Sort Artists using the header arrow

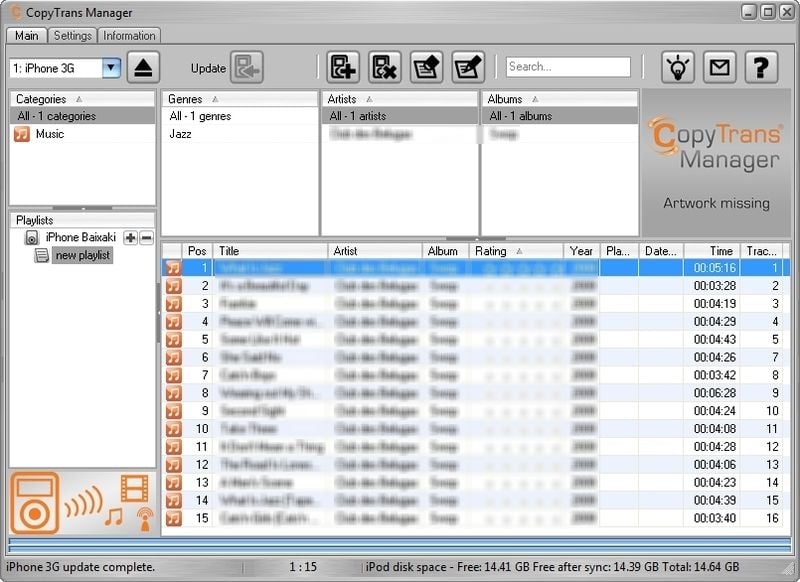[369, 99]
